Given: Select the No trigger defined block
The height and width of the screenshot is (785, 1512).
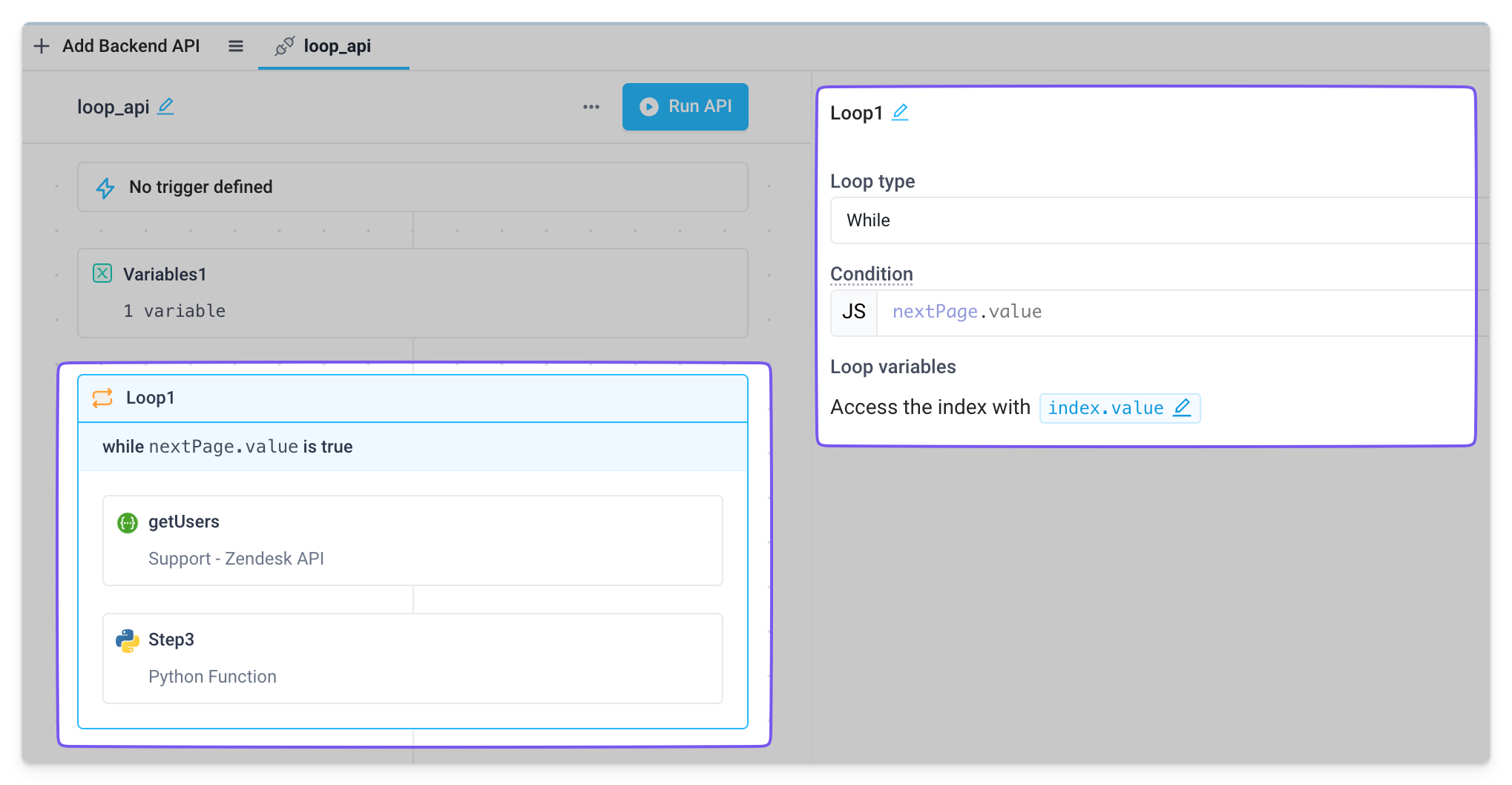Looking at the screenshot, I should (x=412, y=187).
